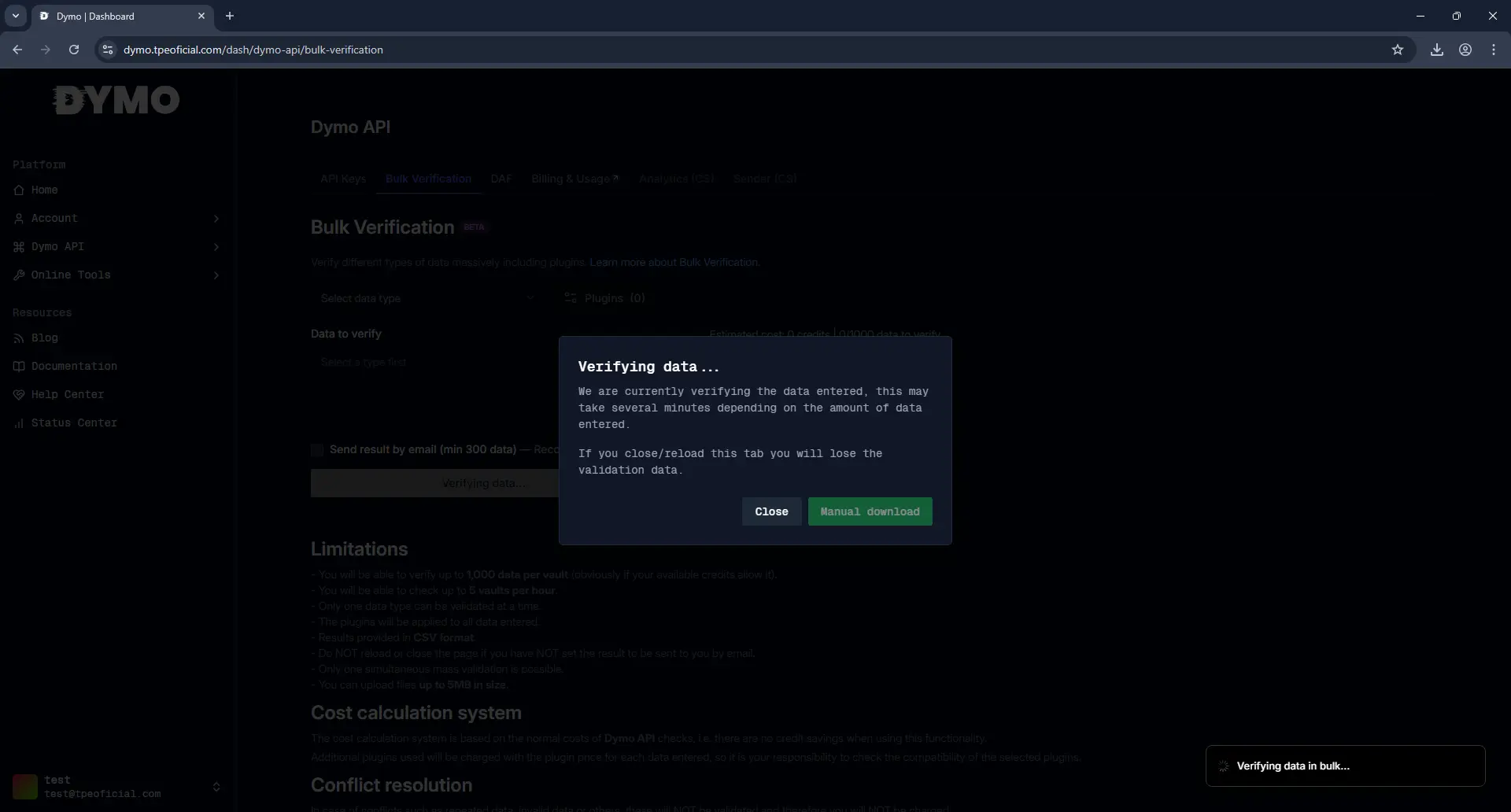Open the Documentation book icon

point(19,367)
